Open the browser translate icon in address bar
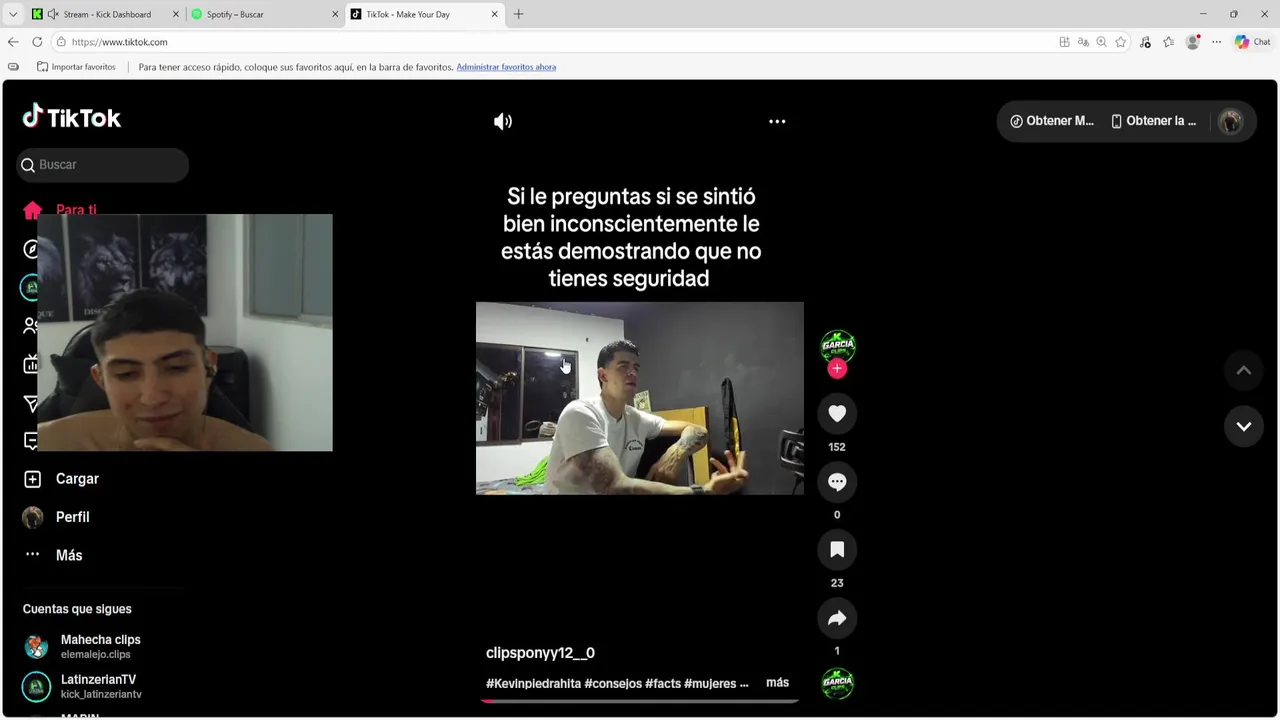1280x720 pixels. tap(1083, 42)
